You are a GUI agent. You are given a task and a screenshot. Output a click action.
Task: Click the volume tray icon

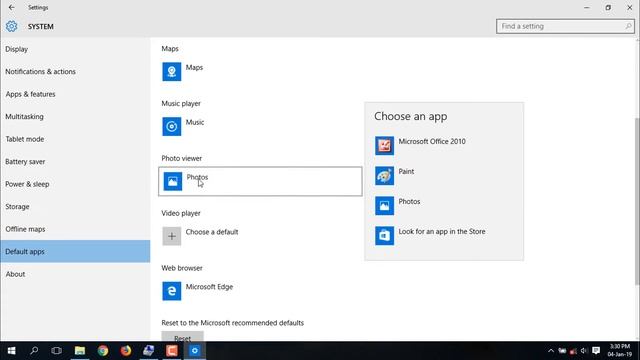click(584, 351)
